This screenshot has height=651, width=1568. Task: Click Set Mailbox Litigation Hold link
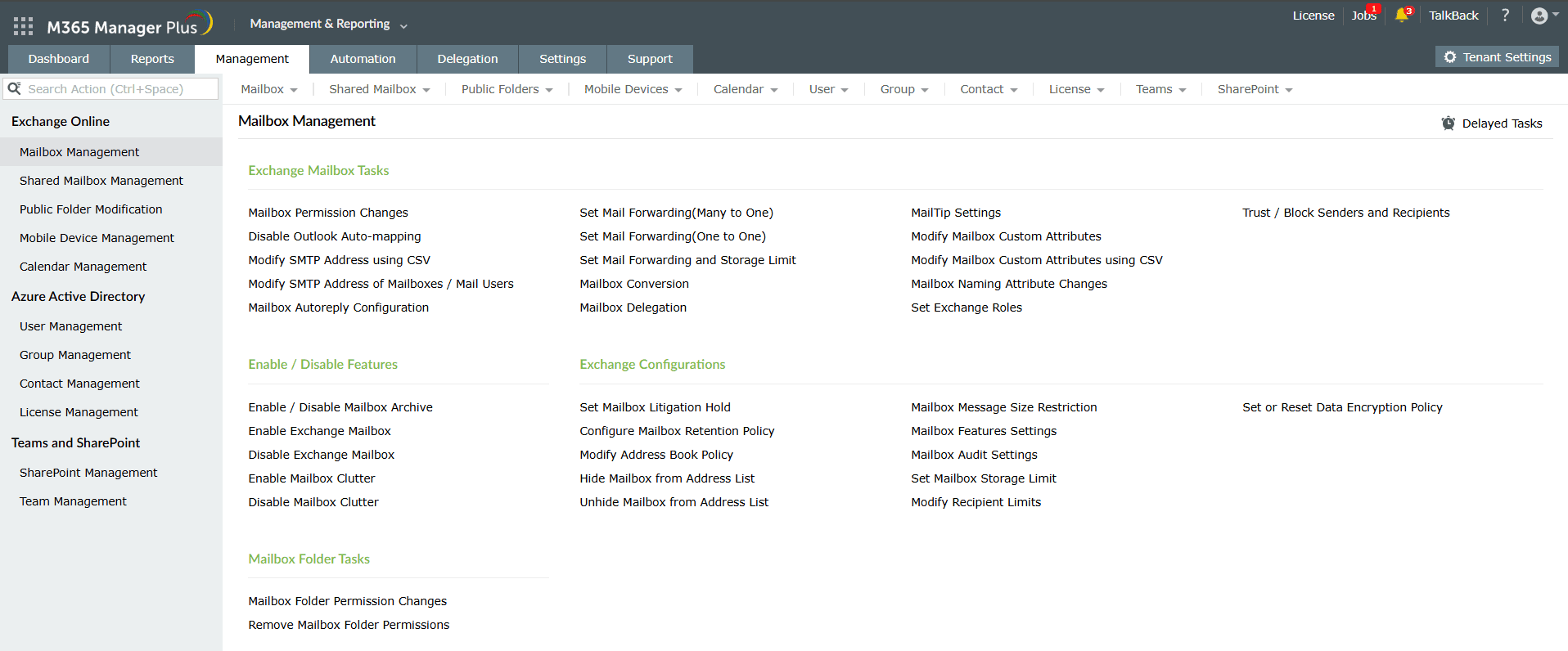click(655, 407)
